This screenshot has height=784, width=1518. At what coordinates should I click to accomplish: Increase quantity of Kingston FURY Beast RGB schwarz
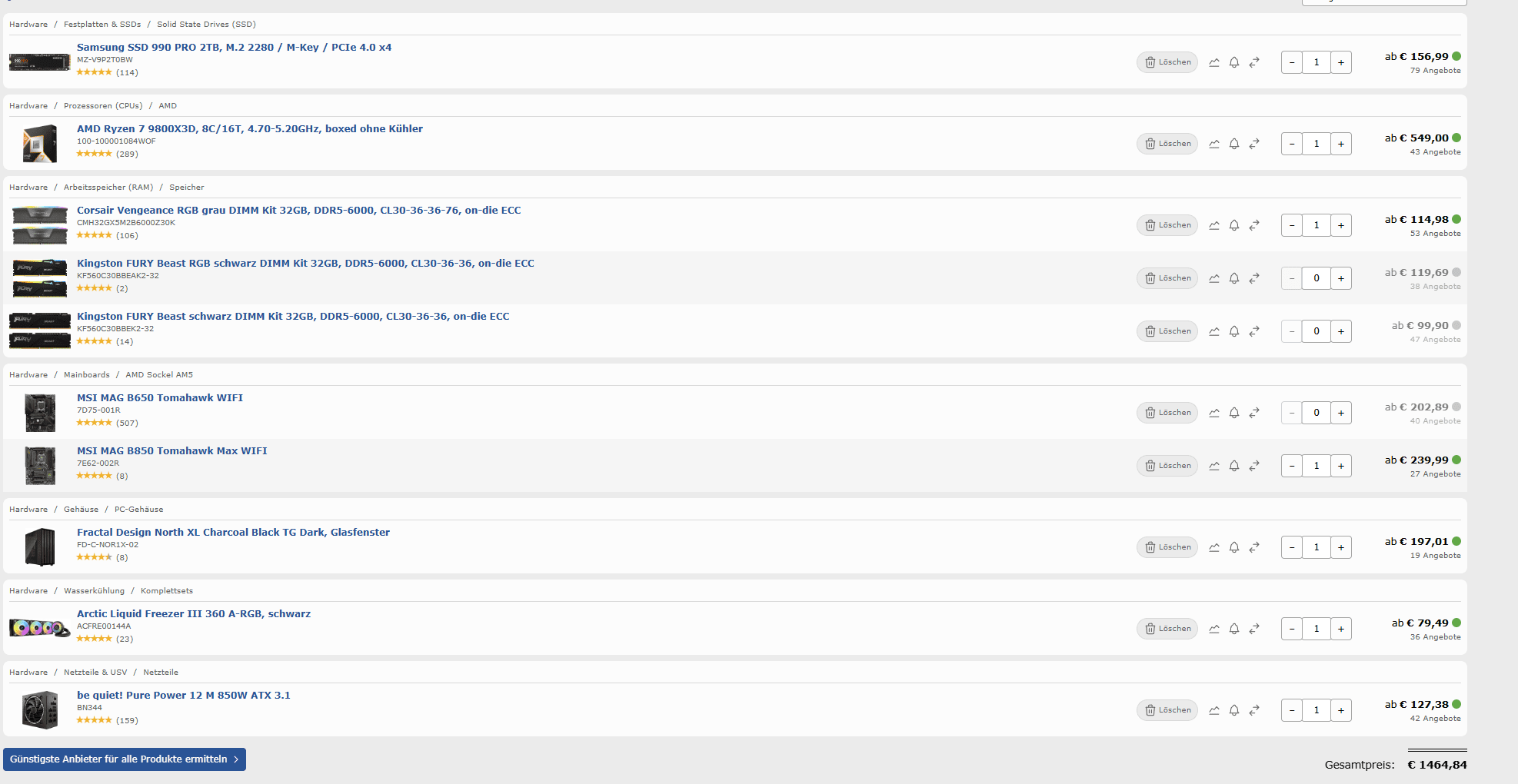(1341, 278)
